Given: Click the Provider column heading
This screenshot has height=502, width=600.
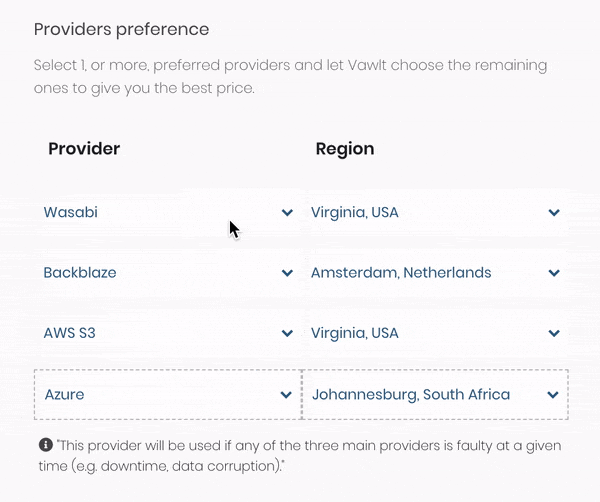Looking at the screenshot, I should [84, 148].
